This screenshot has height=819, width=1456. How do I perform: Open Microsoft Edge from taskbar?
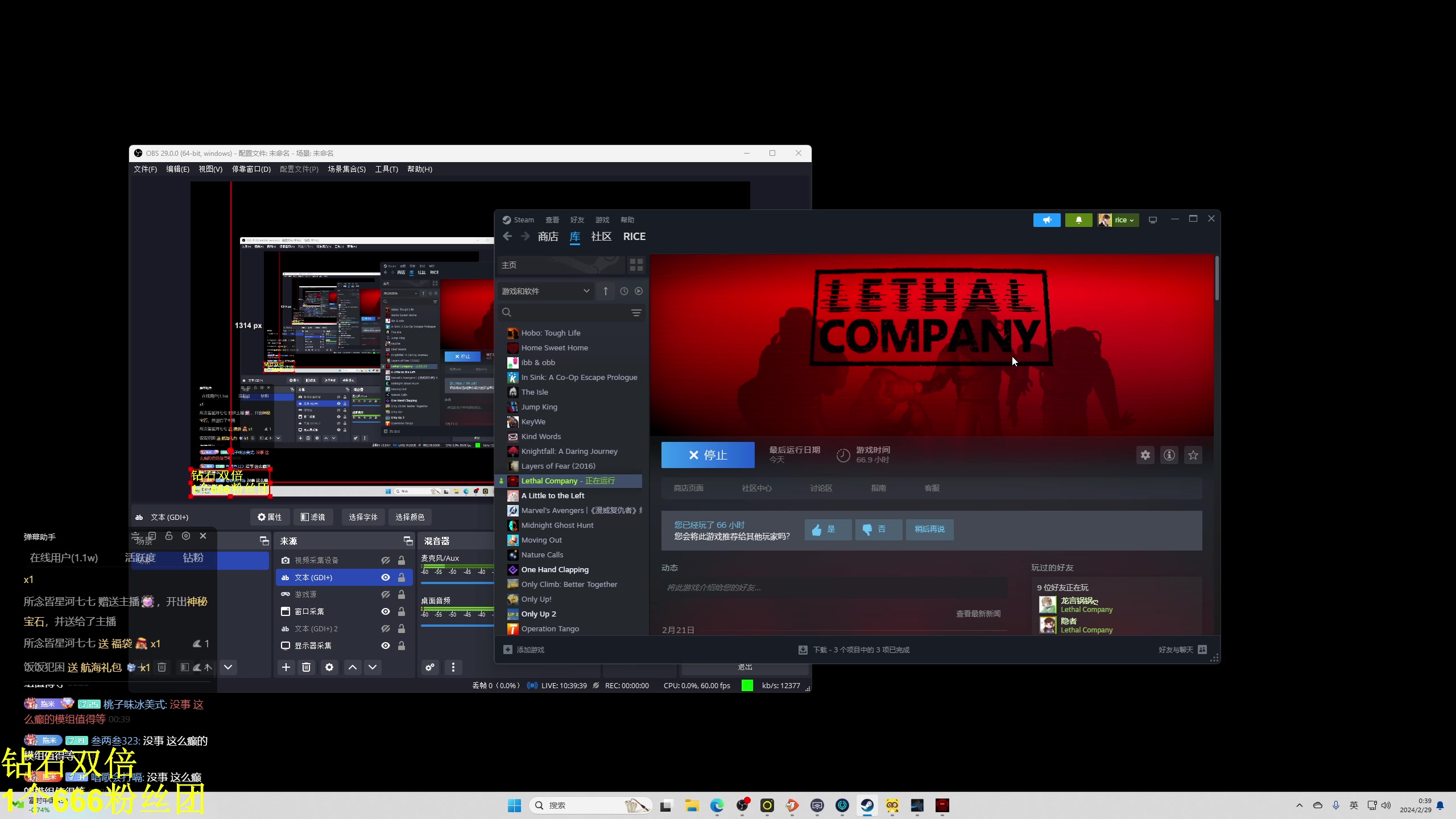point(717,805)
